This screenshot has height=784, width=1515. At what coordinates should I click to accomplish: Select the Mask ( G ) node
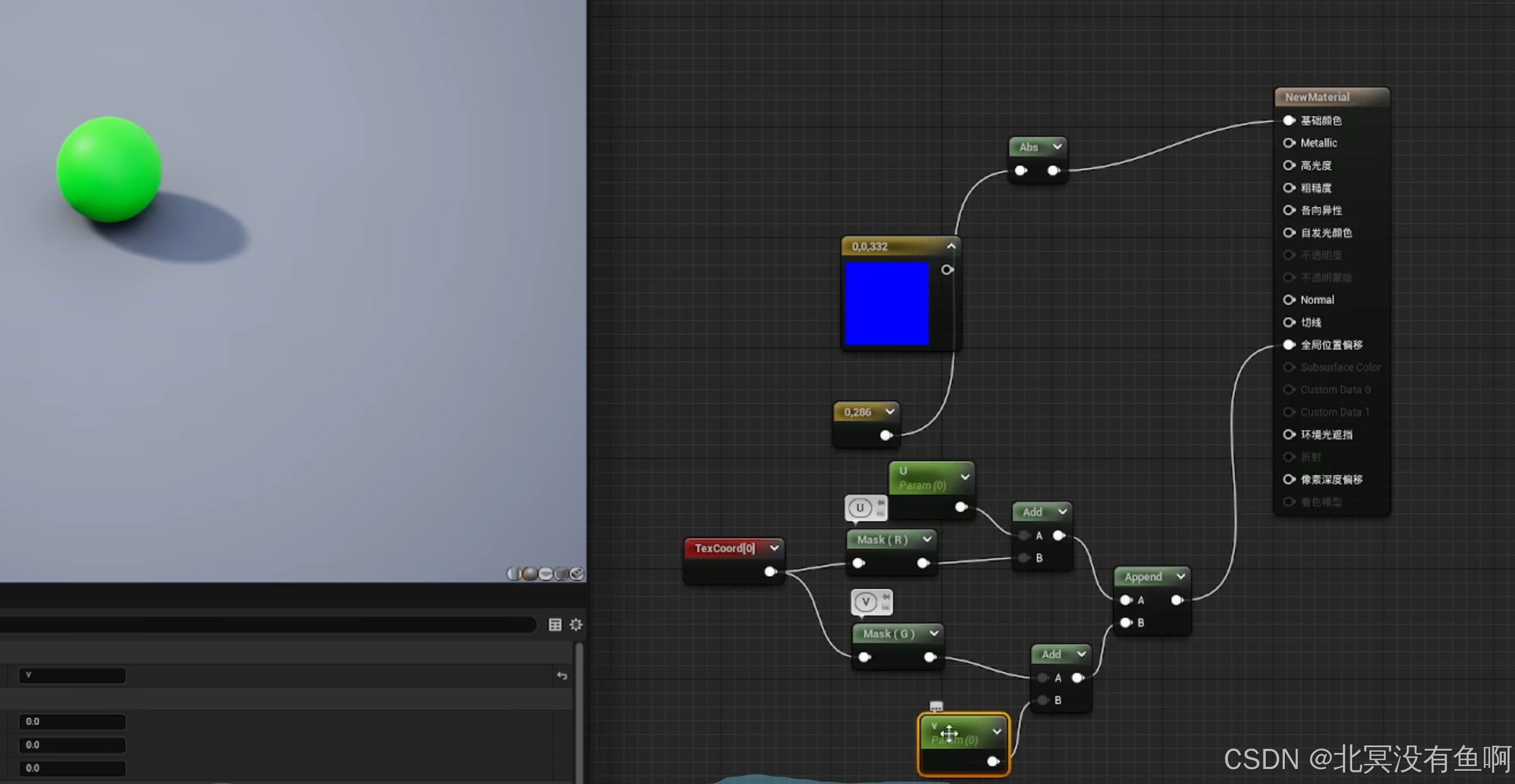point(888,634)
